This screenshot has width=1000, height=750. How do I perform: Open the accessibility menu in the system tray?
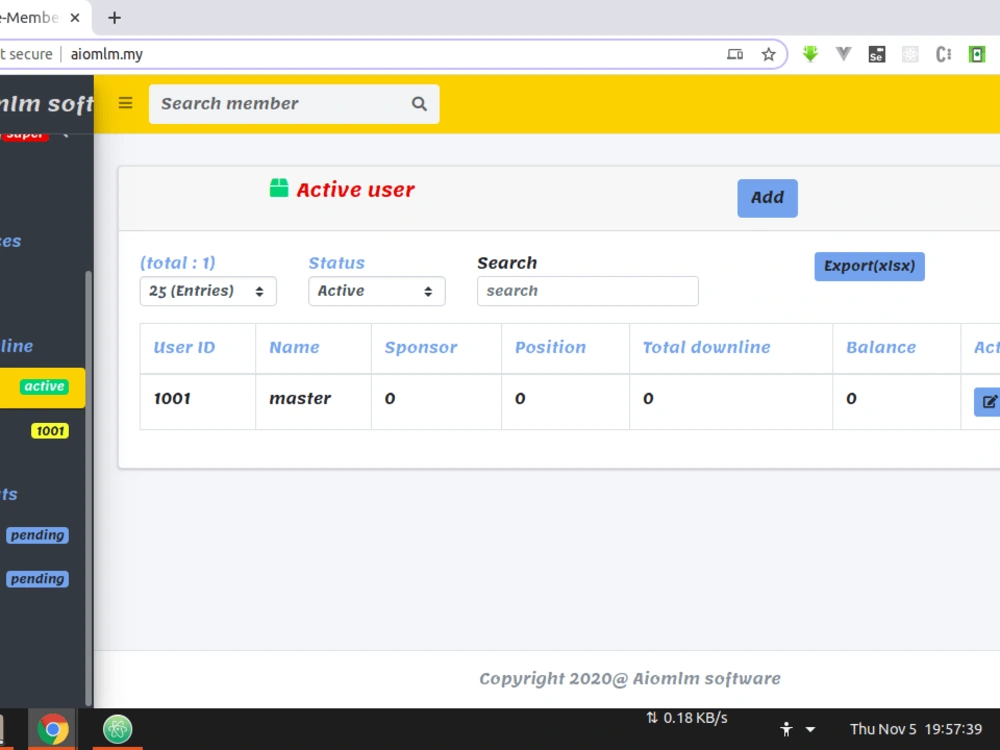(786, 729)
